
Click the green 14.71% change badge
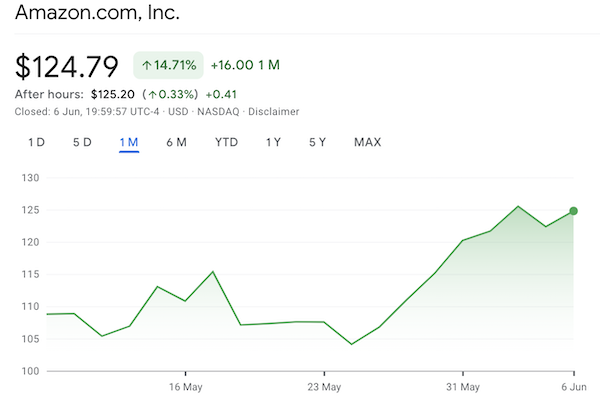pos(168,65)
